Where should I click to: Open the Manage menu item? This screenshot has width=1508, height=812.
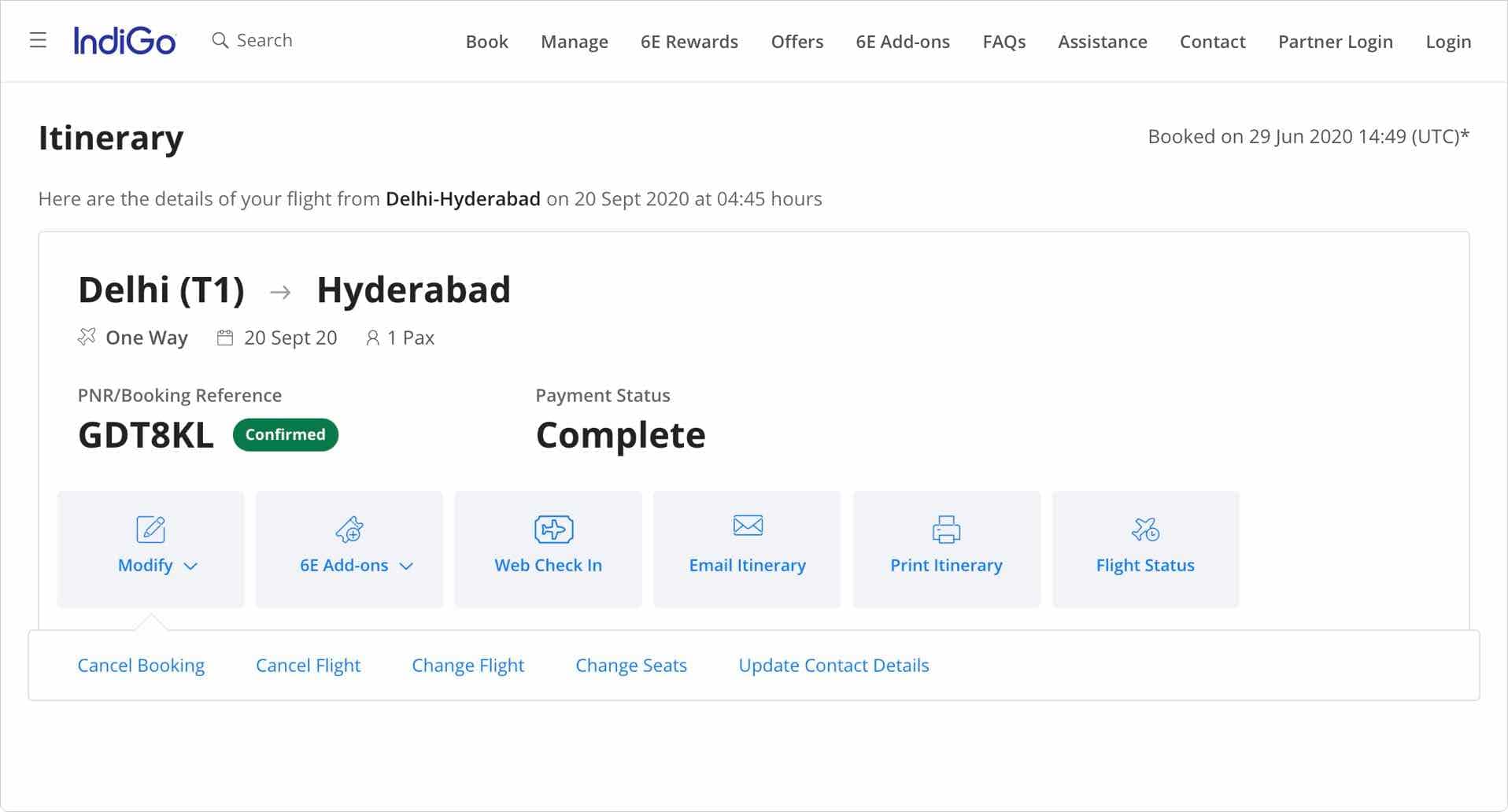[x=574, y=42]
